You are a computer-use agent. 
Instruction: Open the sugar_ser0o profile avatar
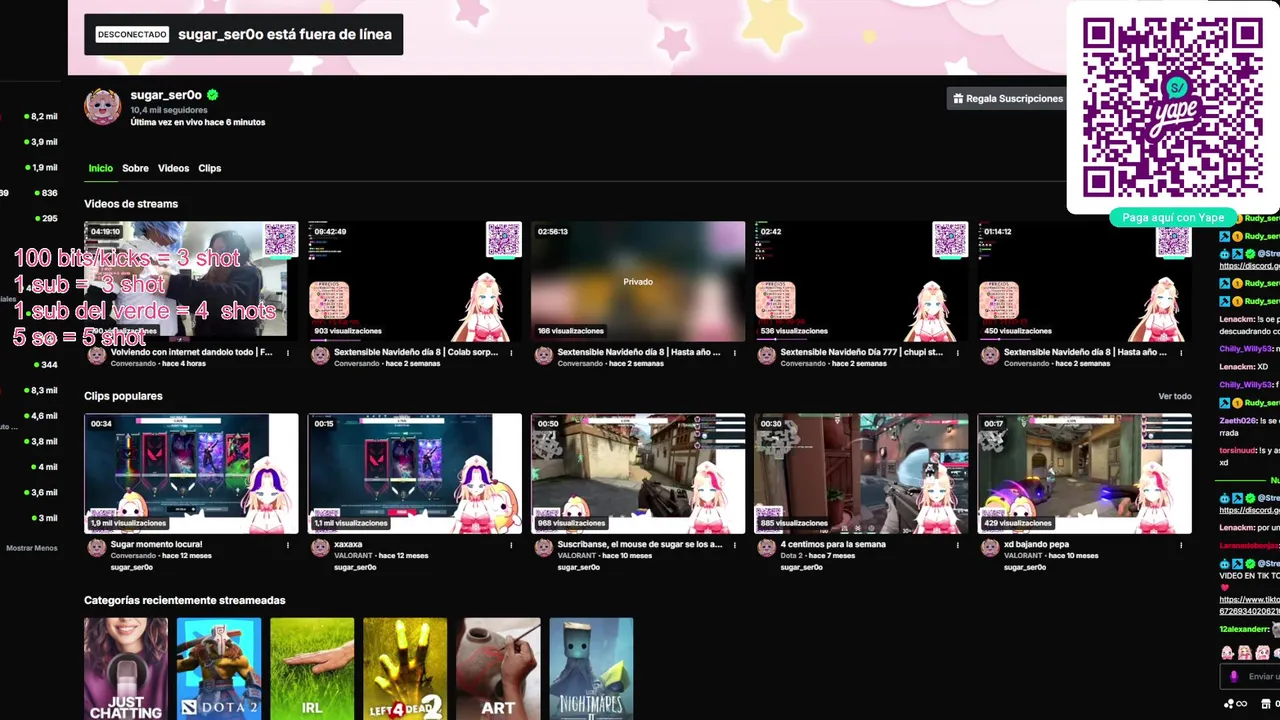point(102,106)
